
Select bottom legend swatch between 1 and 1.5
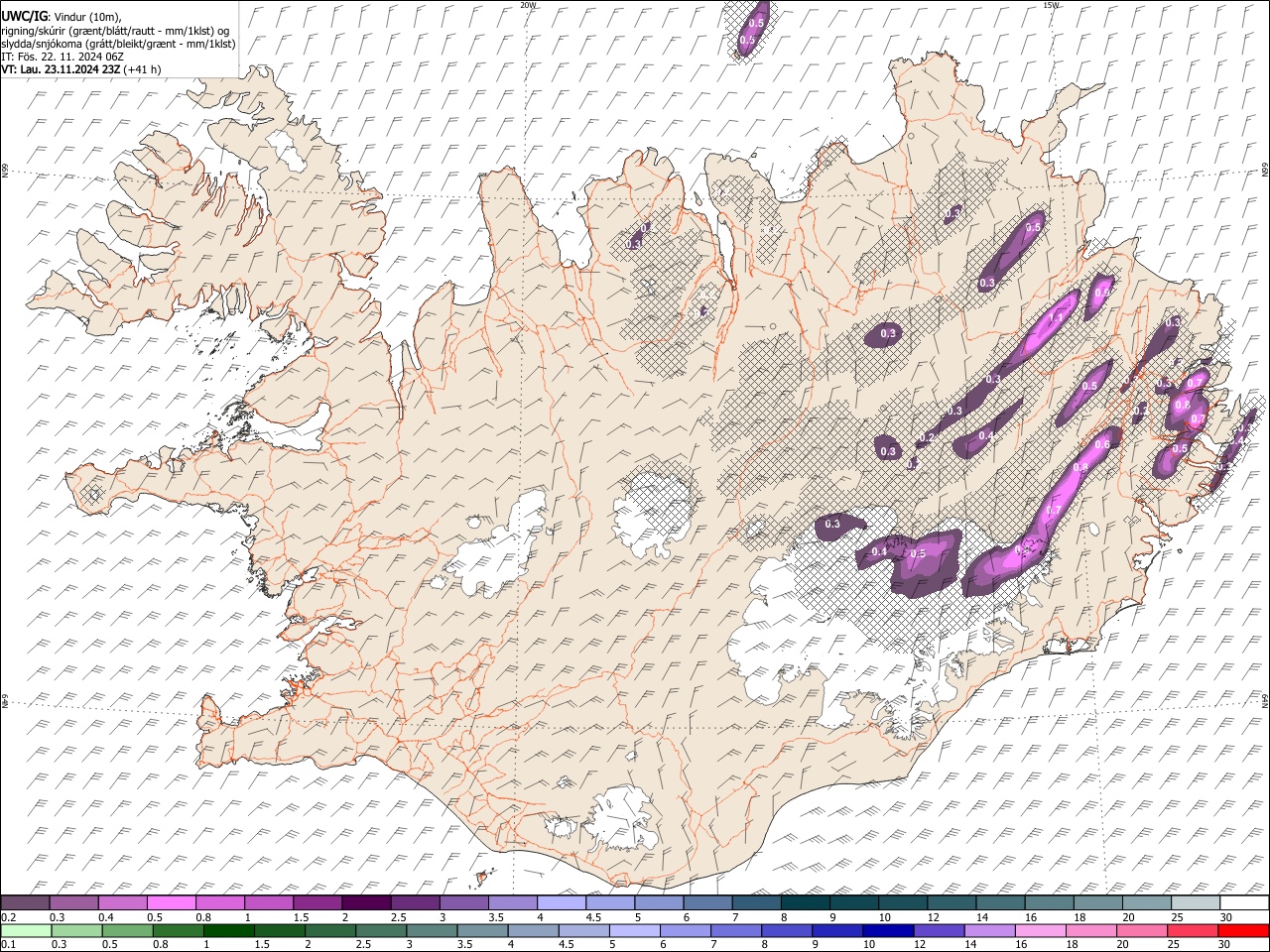(x=229, y=930)
